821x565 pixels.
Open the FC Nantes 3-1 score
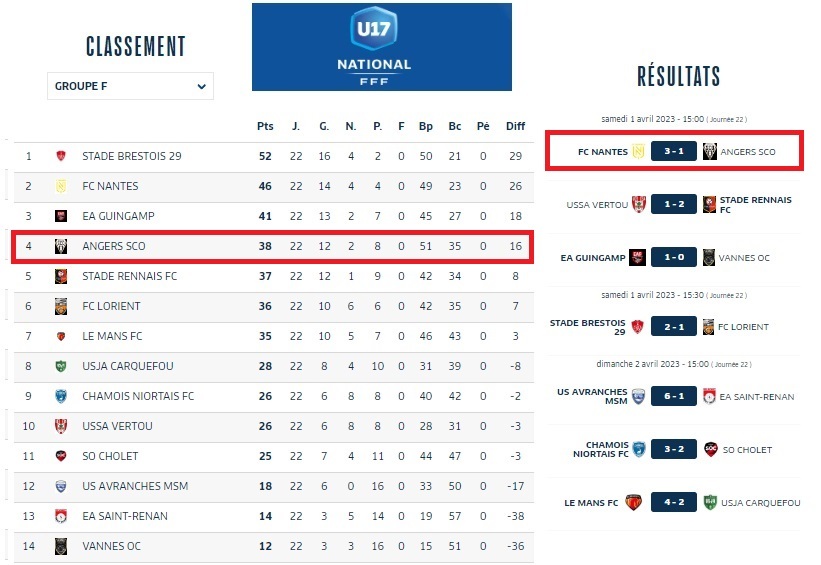tap(673, 151)
